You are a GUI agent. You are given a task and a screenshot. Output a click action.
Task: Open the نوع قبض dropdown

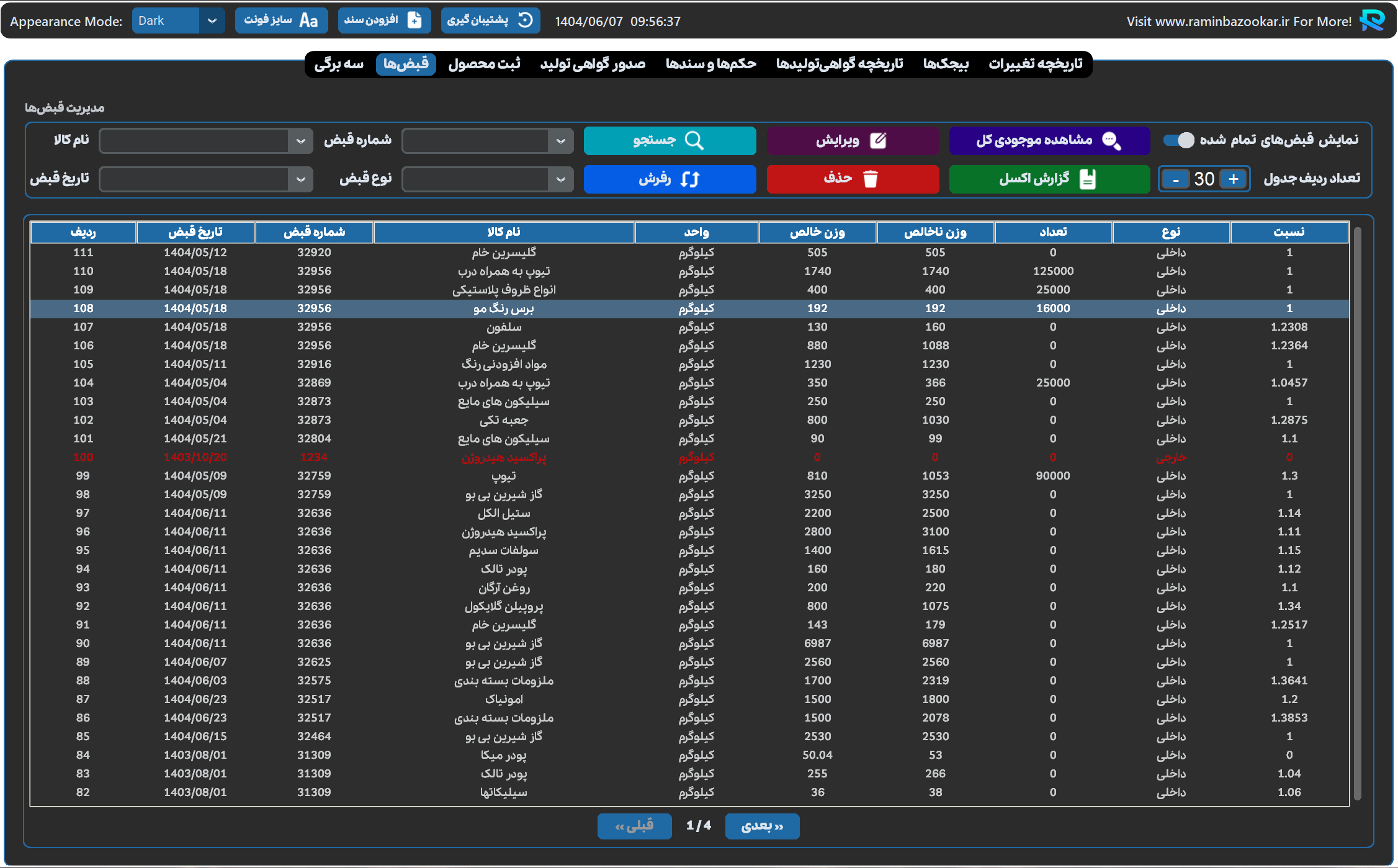pos(560,179)
